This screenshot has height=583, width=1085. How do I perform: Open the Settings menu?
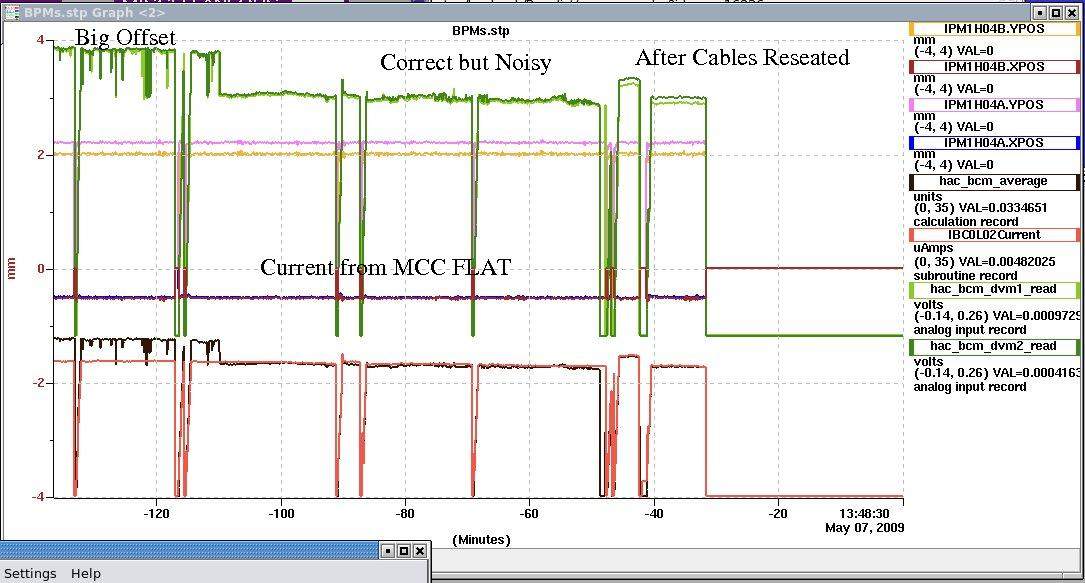coord(30,573)
